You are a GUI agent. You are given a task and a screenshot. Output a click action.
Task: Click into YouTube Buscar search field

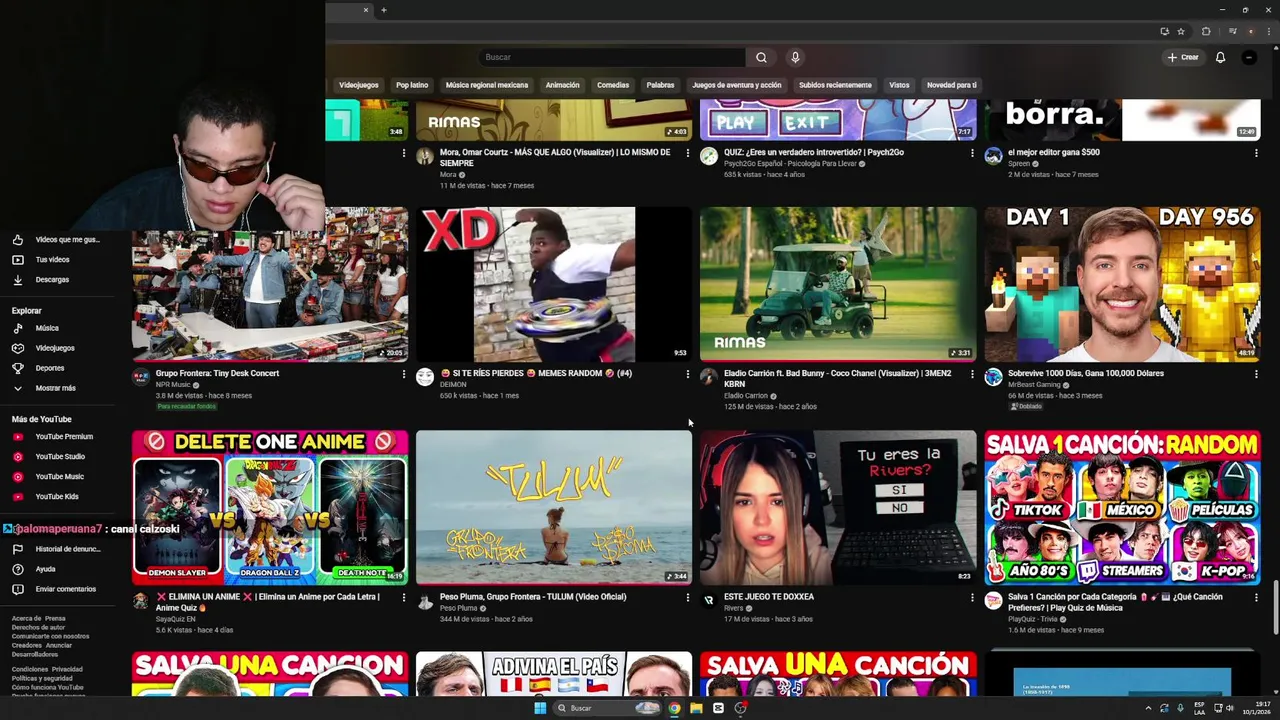(x=612, y=57)
